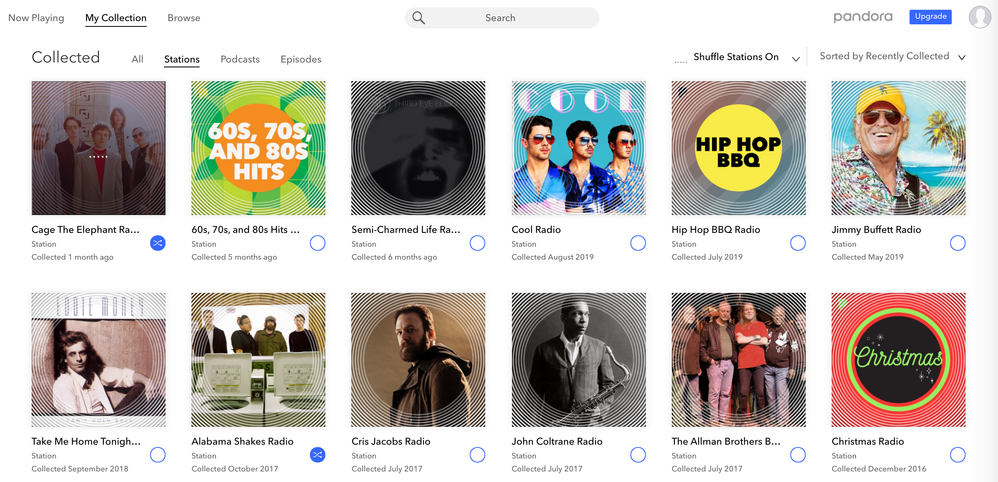
Task: Enable shuffle for Hip Hop BBQ Radio
Action: pyautogui.click(x=798, y=243)
